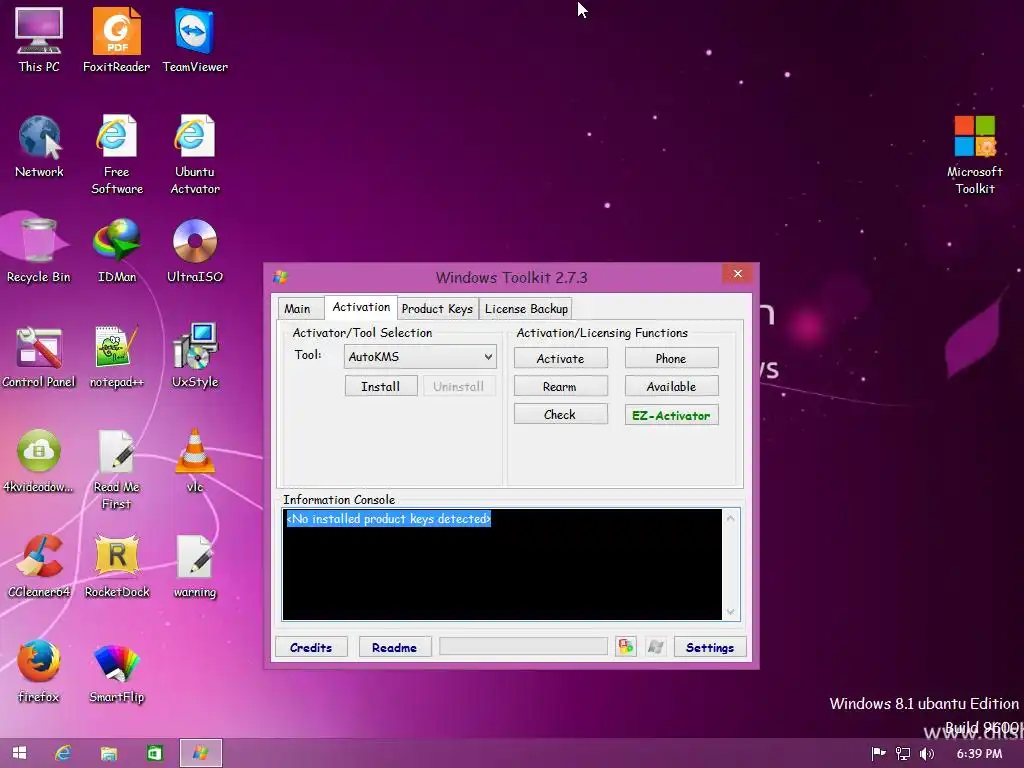Open the Credits button
Image resolution: width=1024 pixels, height=768 pixels.
tap(311, 647)
